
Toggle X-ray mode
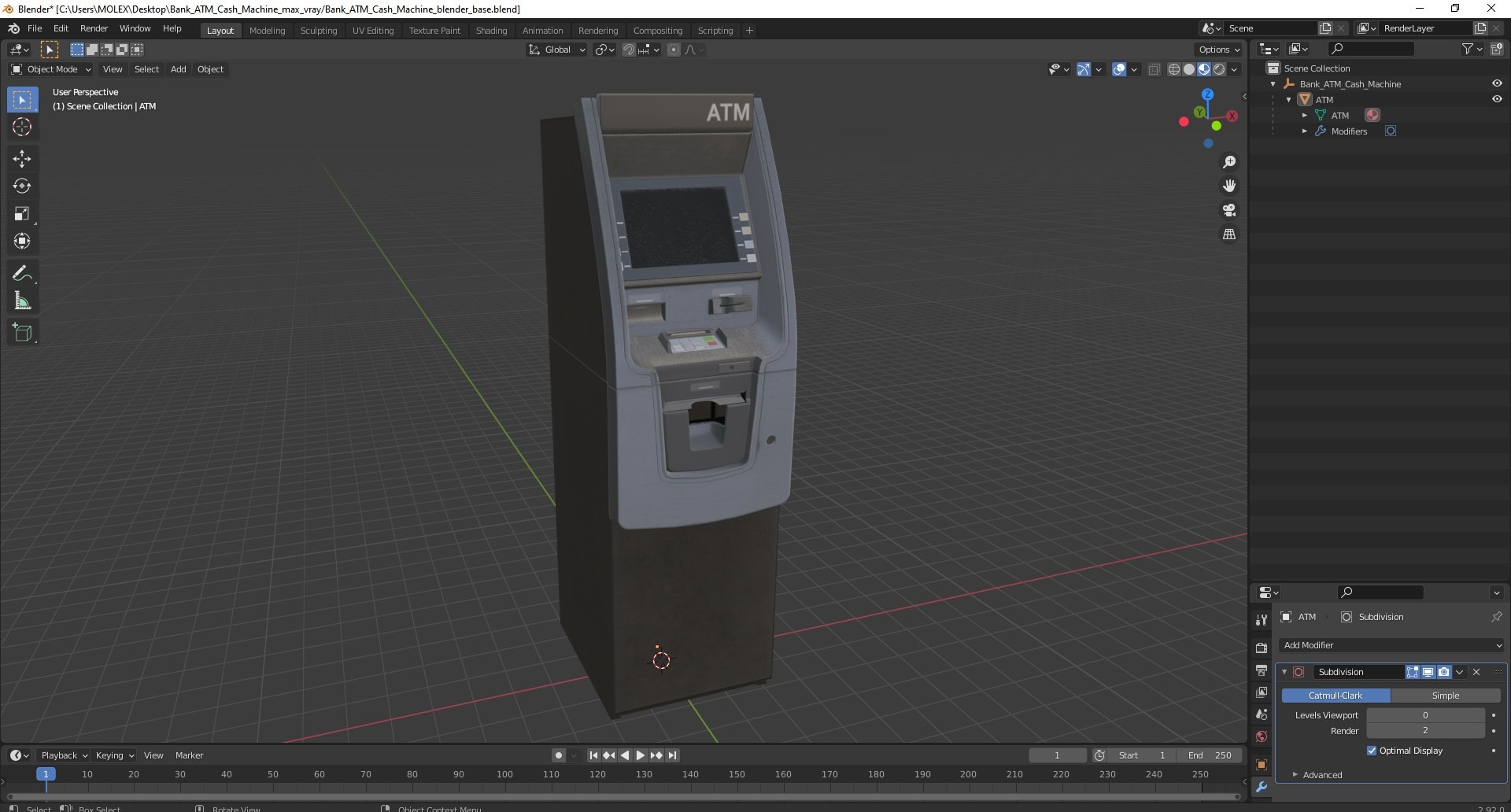click(1154, 69)
